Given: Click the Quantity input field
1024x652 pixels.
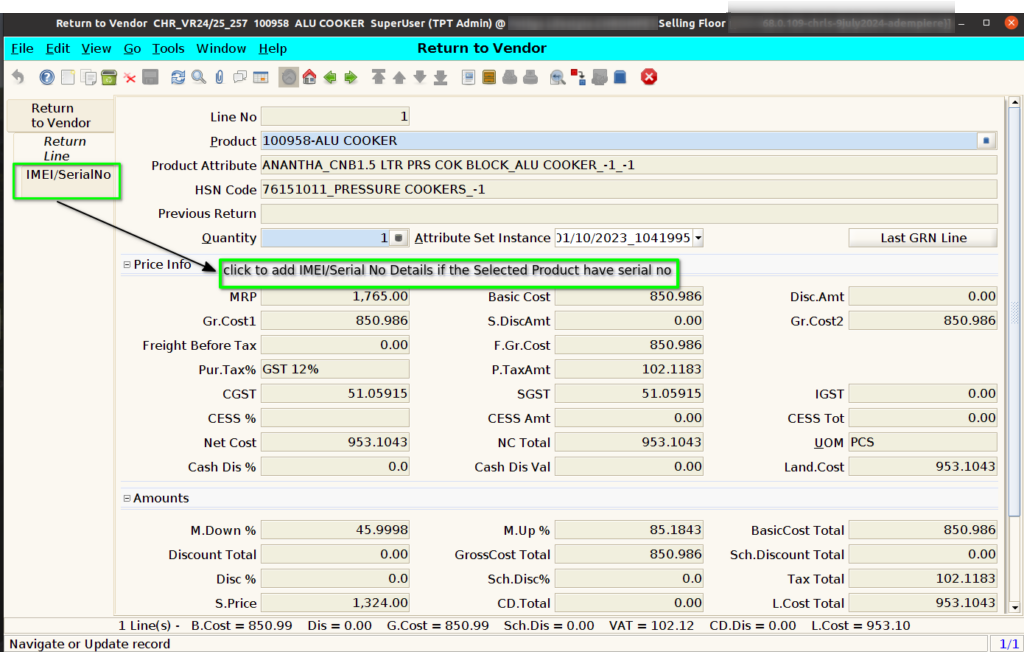Looking at the screenshot, I should pyautogui.click(x=325, y=238).
